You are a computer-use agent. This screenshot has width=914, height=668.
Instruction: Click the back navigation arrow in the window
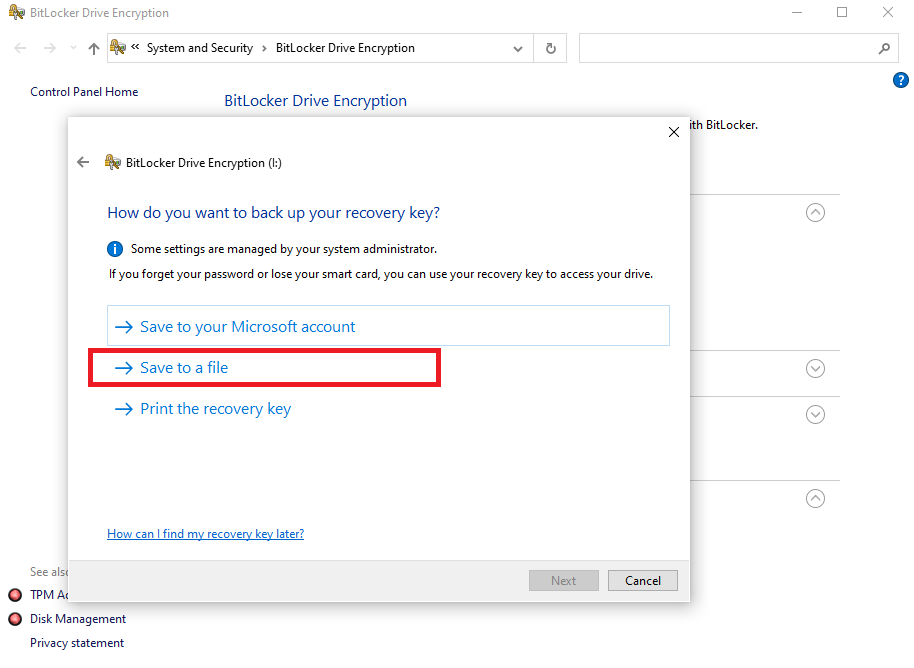click(20, 47)
